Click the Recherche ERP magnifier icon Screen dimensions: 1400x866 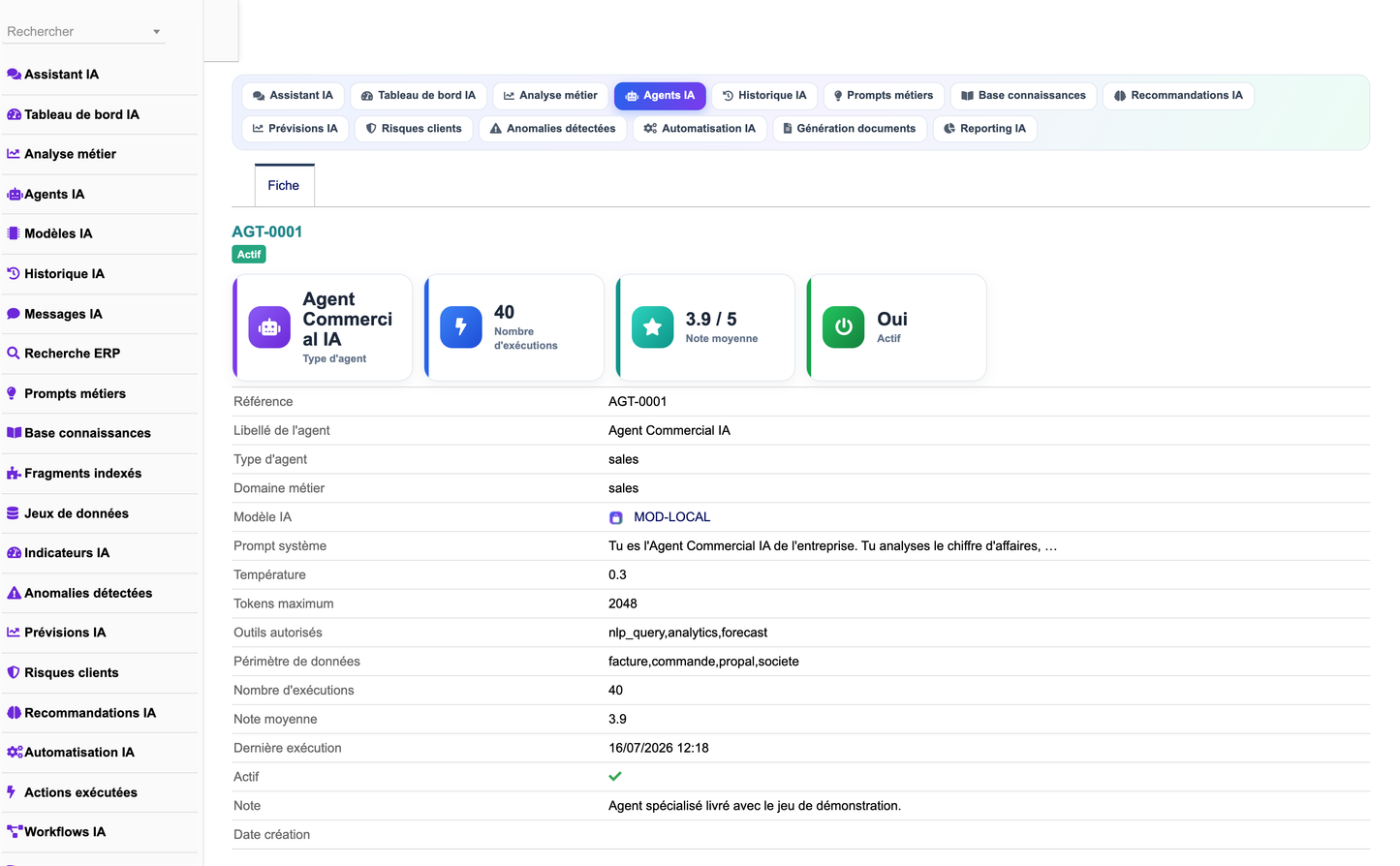click(14, 354)
